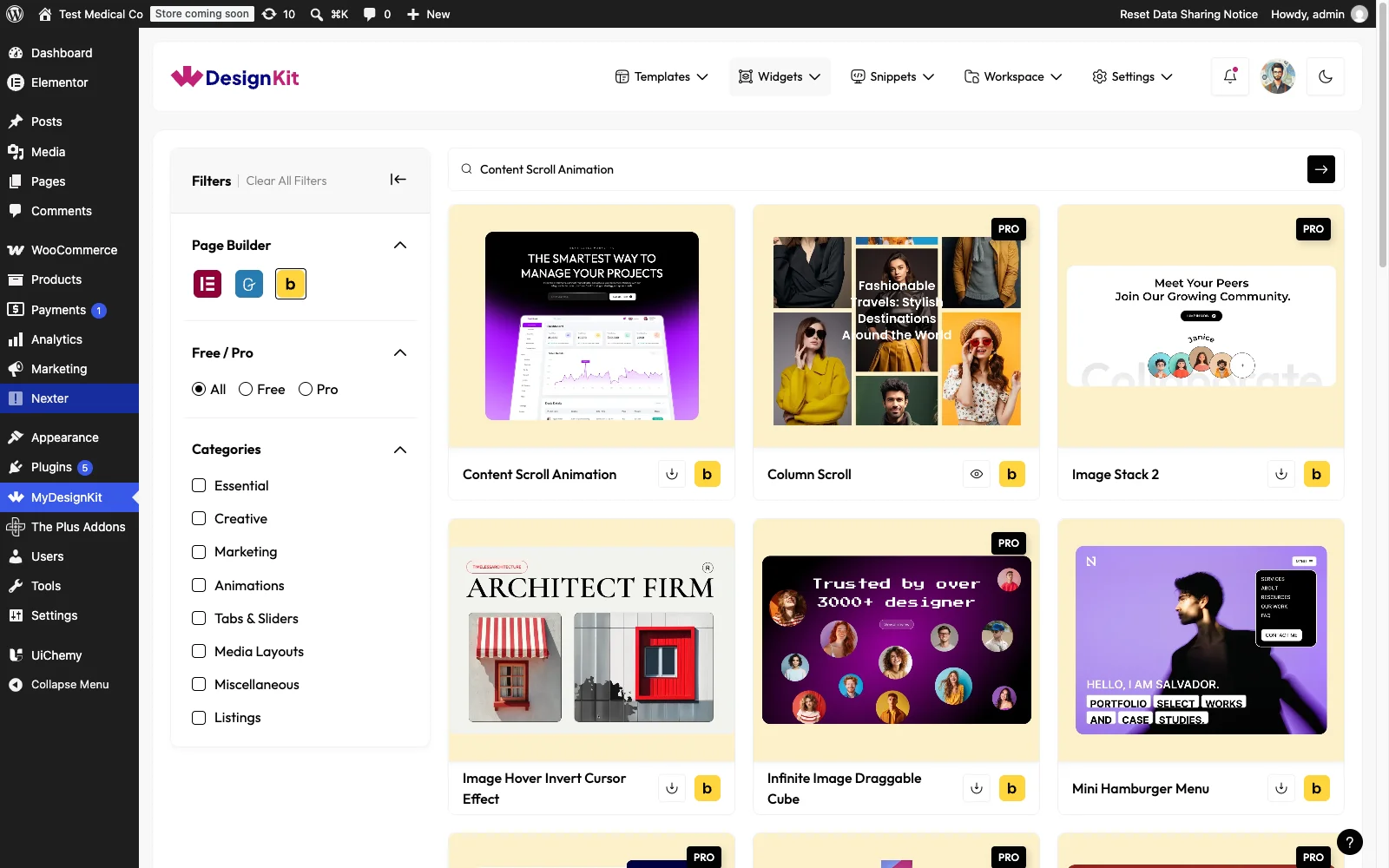Open the Templates dropdown
Viewport: 1389px width, 868px height.
(x=662, y=76)
